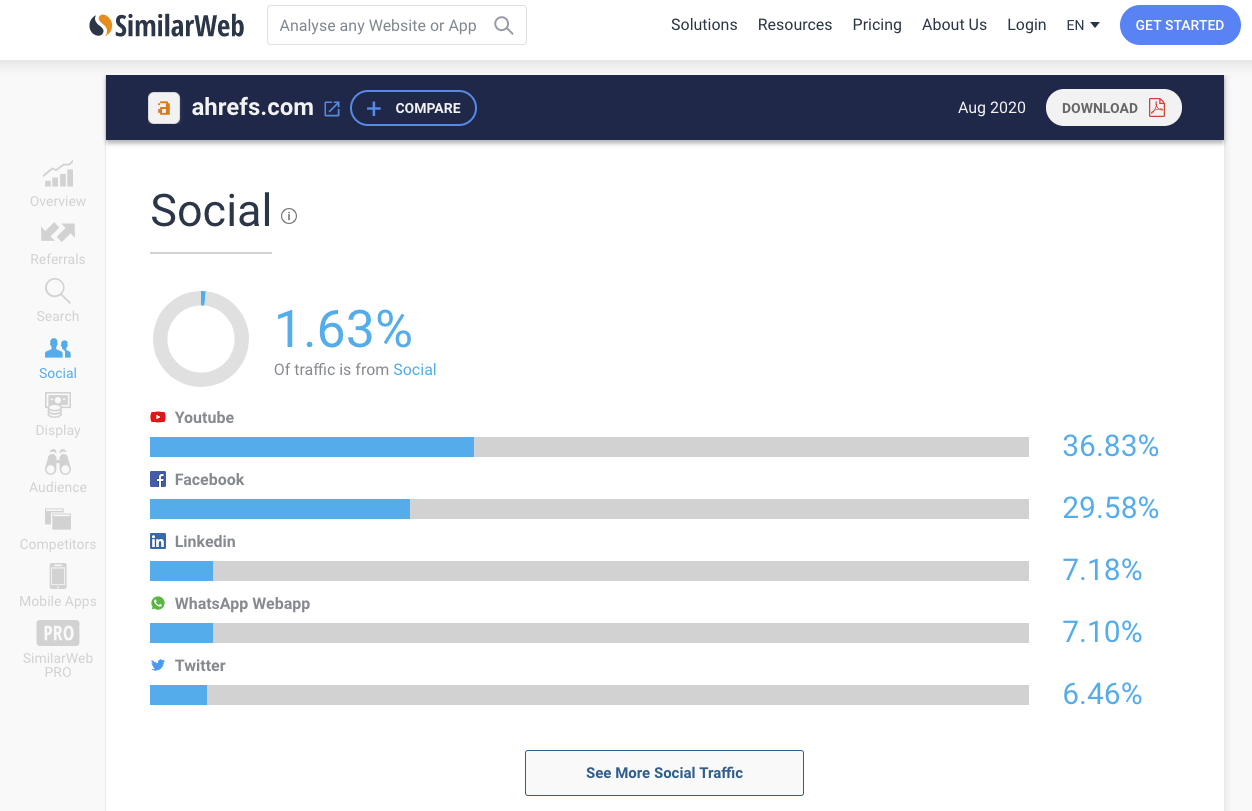Open ahrefs.com external link icon
Image resolution: width=1252 pixels, height=811 pixels.
point(332,109)
